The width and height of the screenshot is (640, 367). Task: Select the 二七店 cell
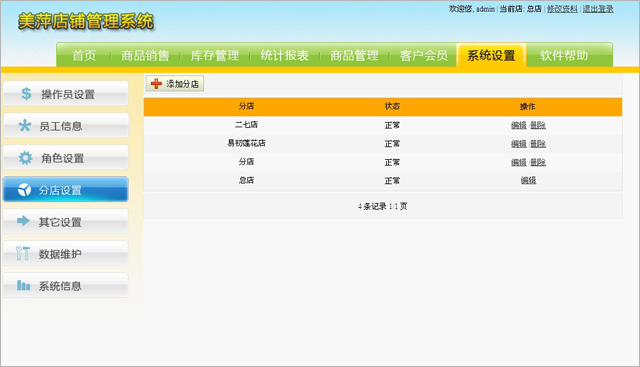(x=246, y=125)
